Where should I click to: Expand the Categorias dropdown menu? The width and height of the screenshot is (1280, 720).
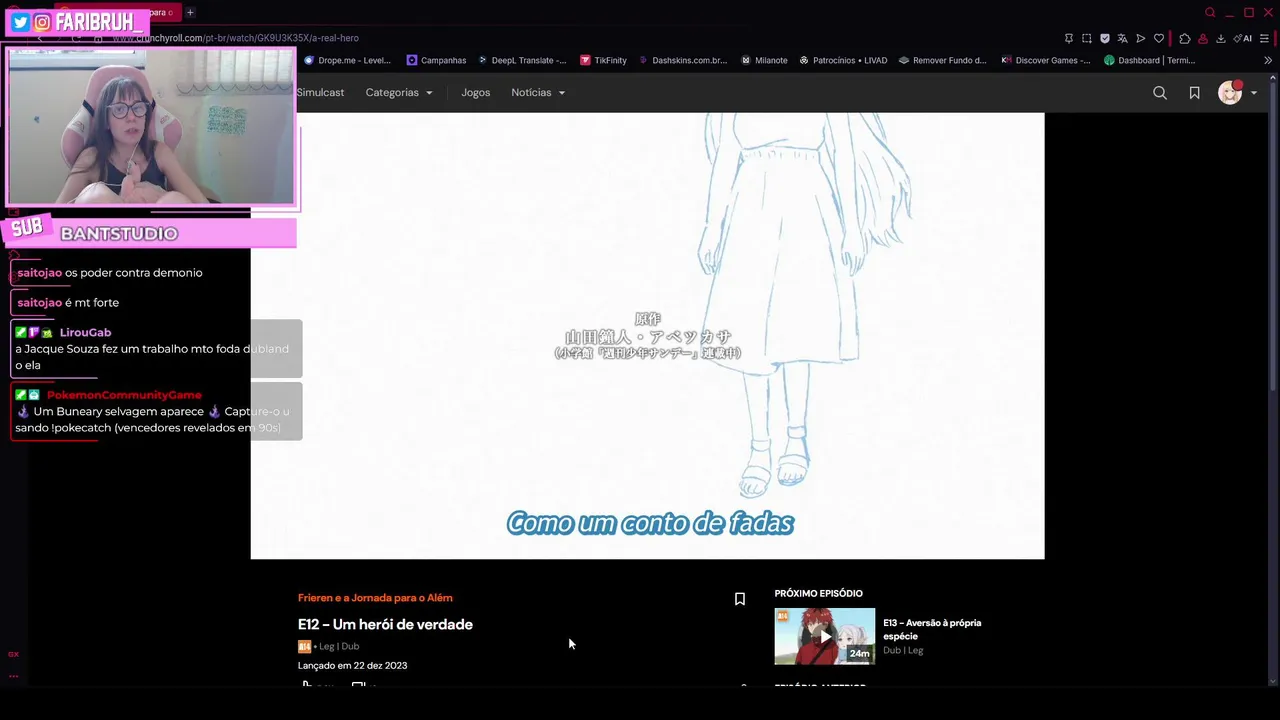[x=399, y=93]
